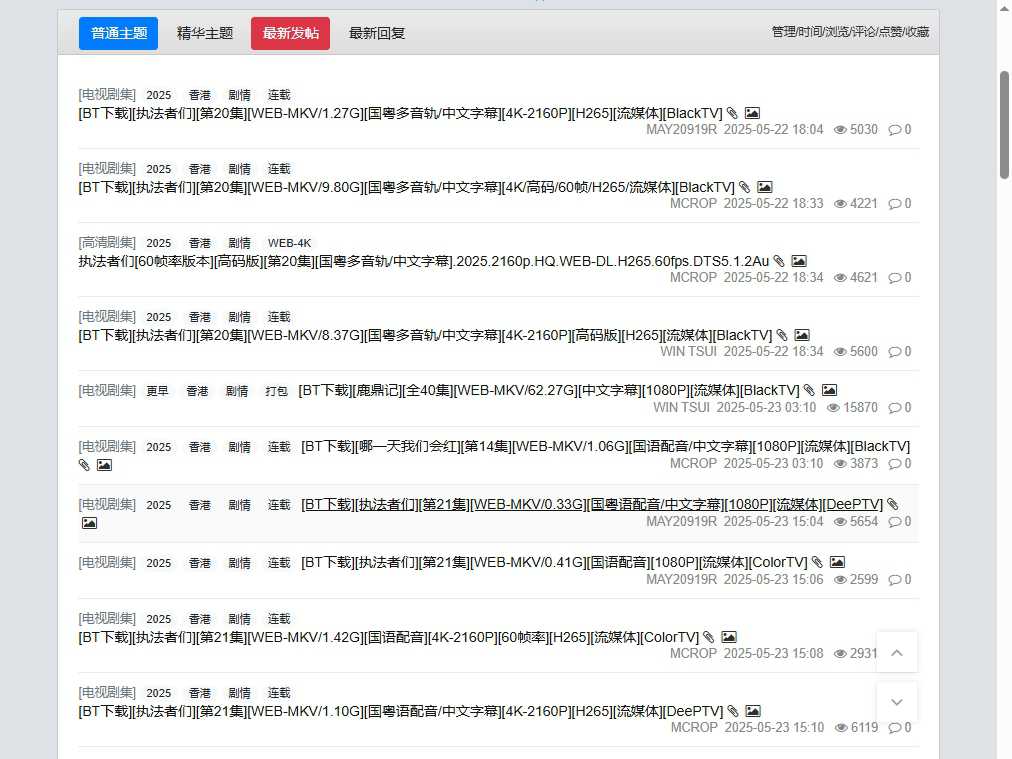Click image icon under 哪一天我们会红 post
Image resolution: width=1012 pixels, height=759 pixels.
(104, 464)
